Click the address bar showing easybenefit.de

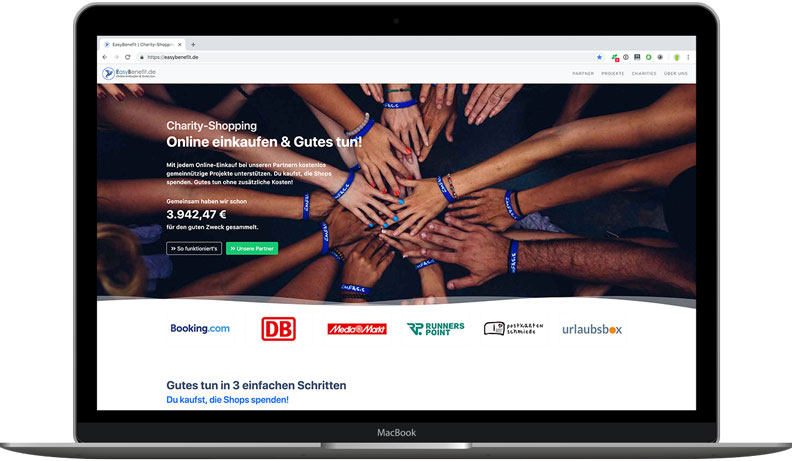369,57
